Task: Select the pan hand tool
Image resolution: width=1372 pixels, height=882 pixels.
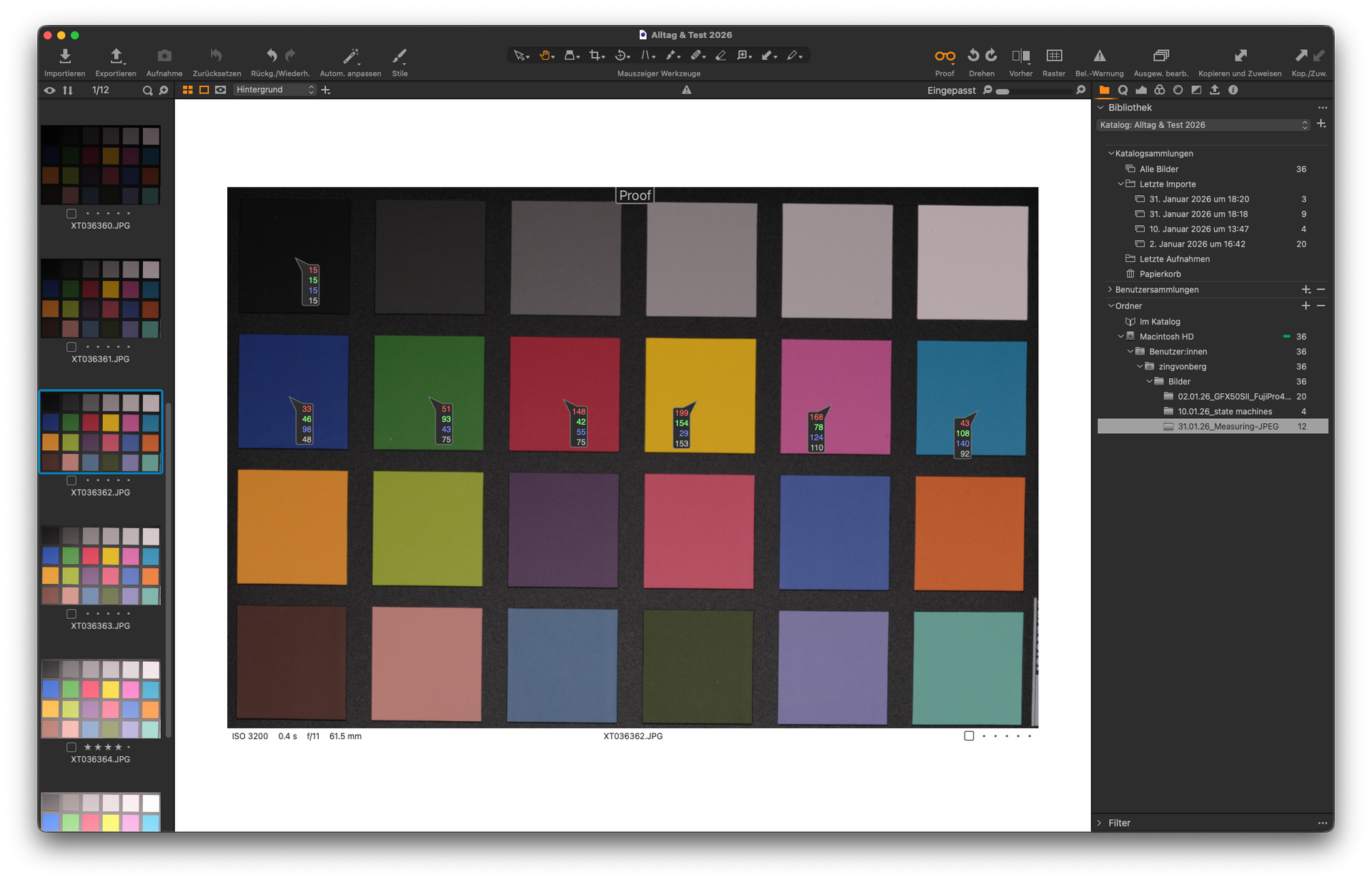Action: 546,55
